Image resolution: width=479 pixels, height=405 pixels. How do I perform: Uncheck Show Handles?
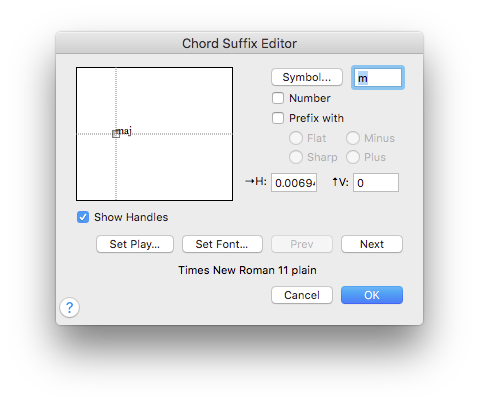pyautogui.click(x=83, y=217)
